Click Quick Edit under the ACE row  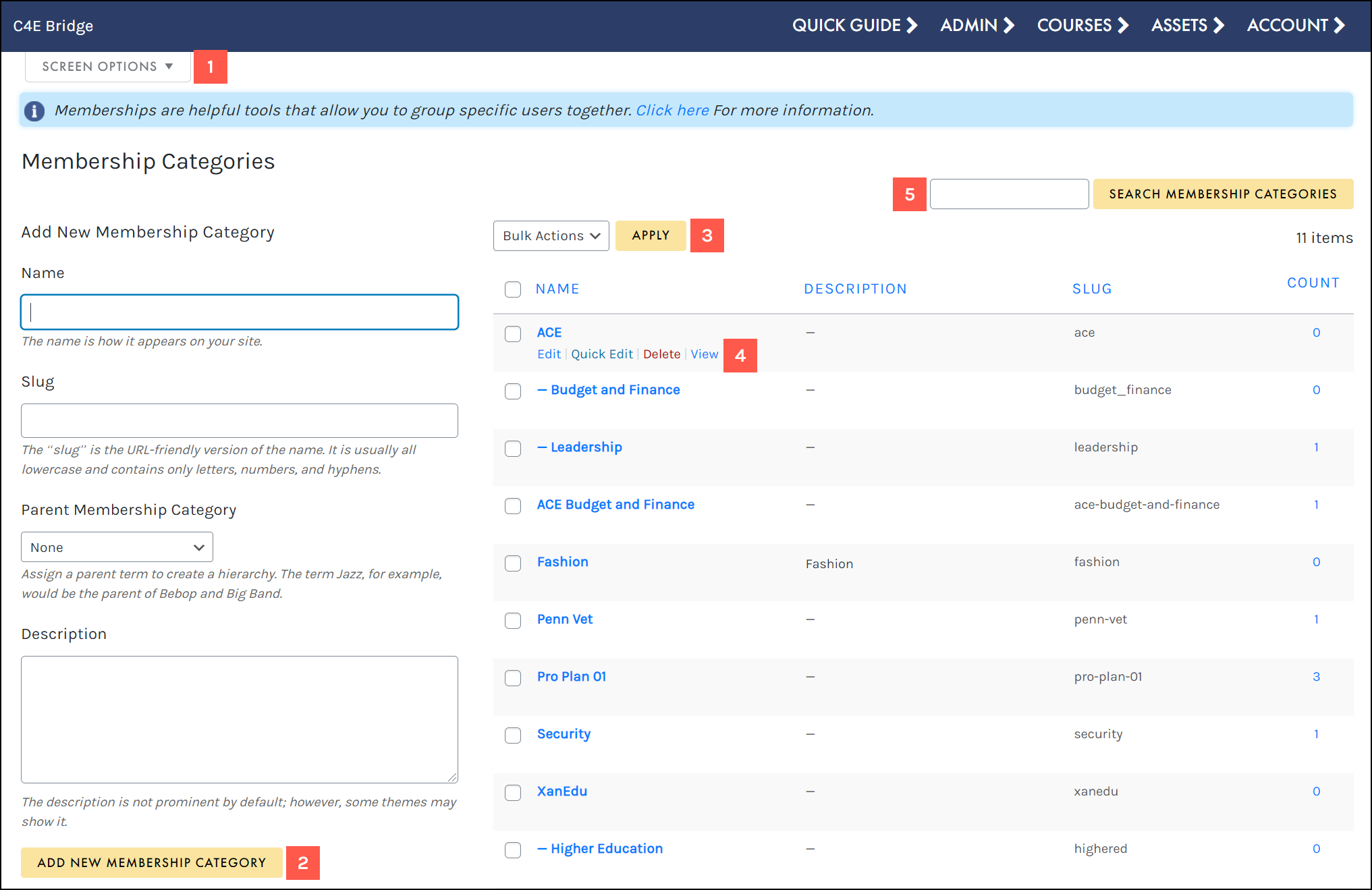(602, 354)
